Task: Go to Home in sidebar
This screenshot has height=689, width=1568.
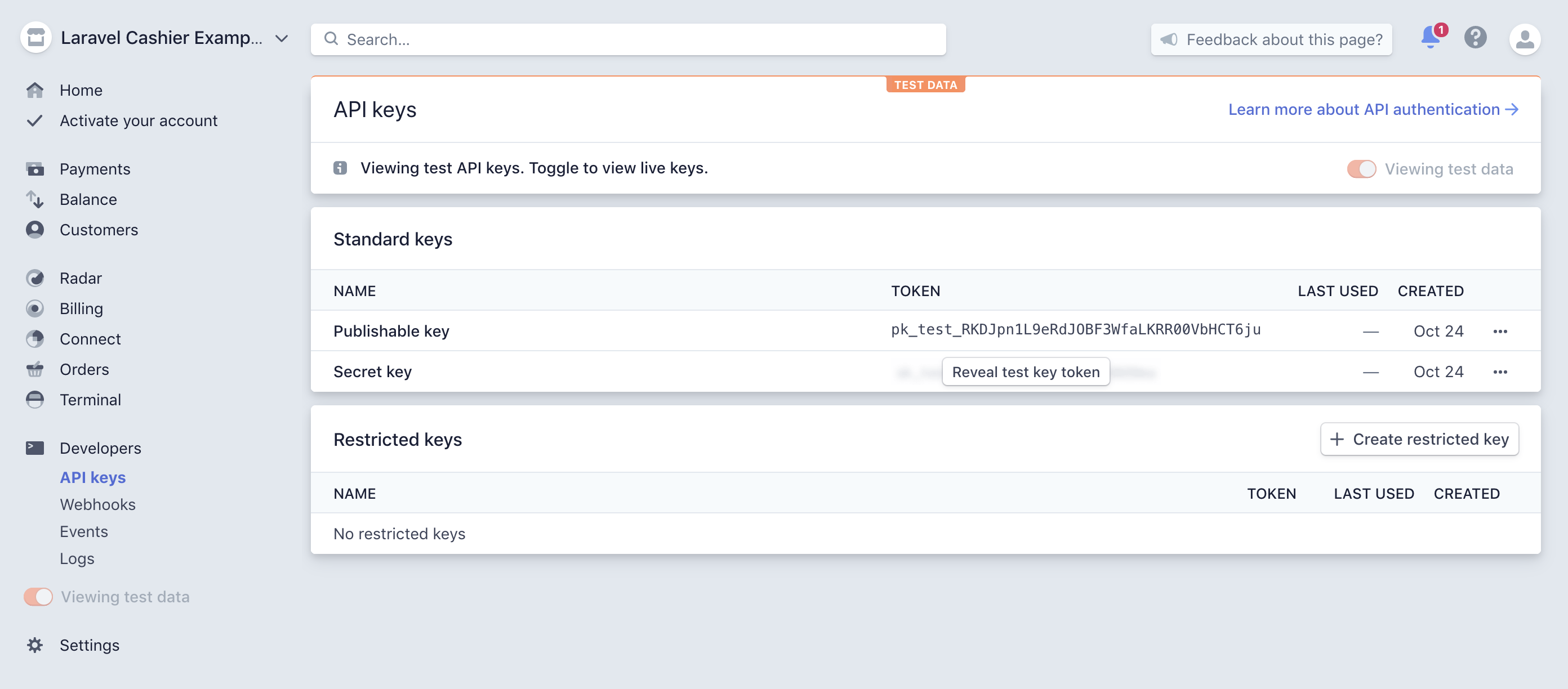Action: (x=81, y=90)
